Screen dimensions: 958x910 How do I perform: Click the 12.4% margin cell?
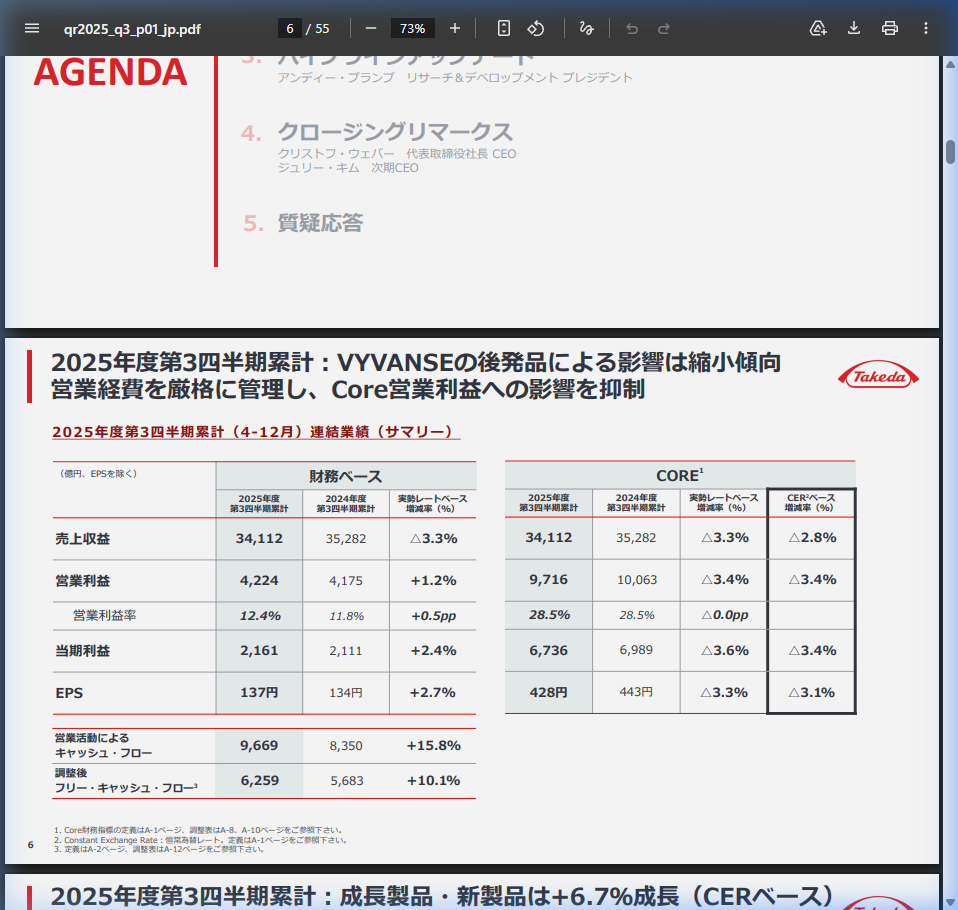pyautogui.click(x=260, y=616)
